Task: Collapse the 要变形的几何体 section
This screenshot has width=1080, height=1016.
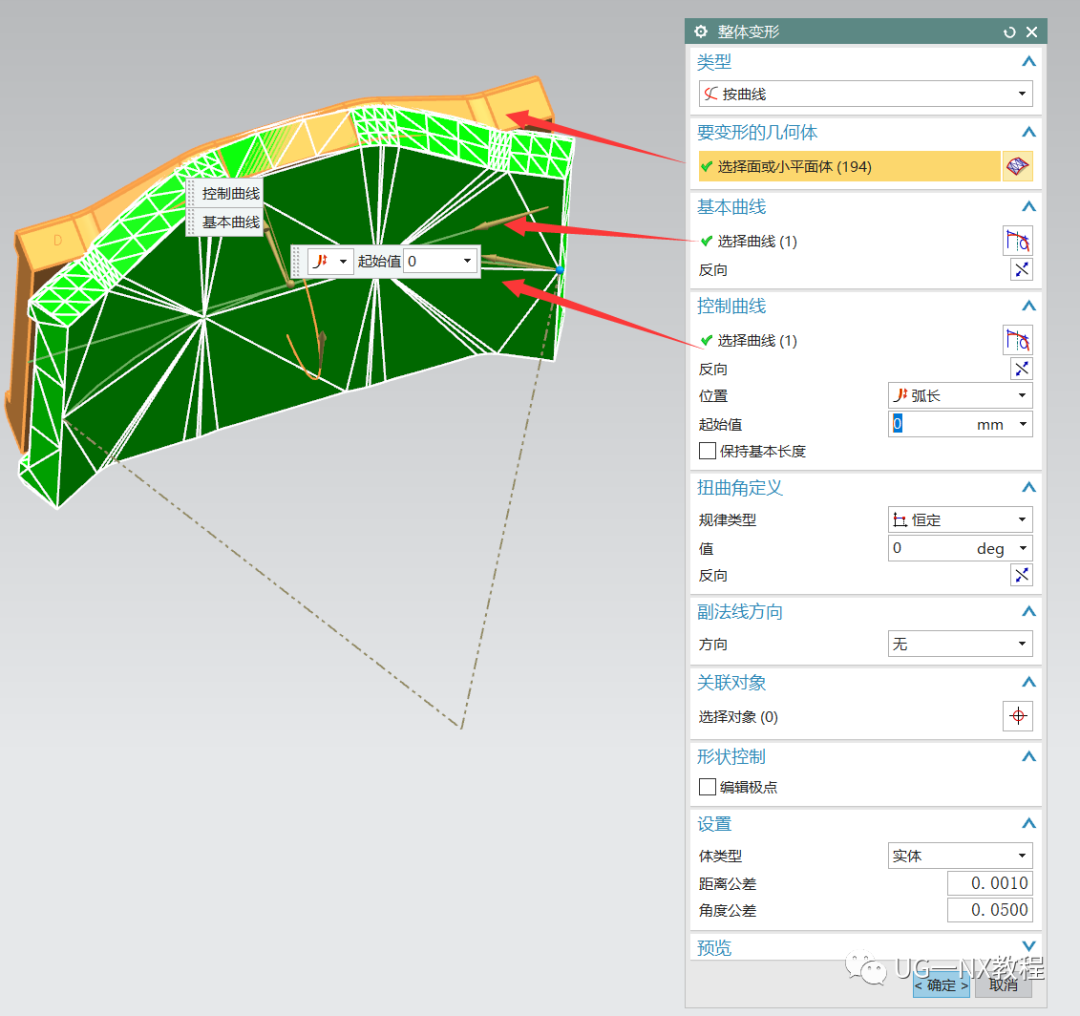Action: point(1028,132)
